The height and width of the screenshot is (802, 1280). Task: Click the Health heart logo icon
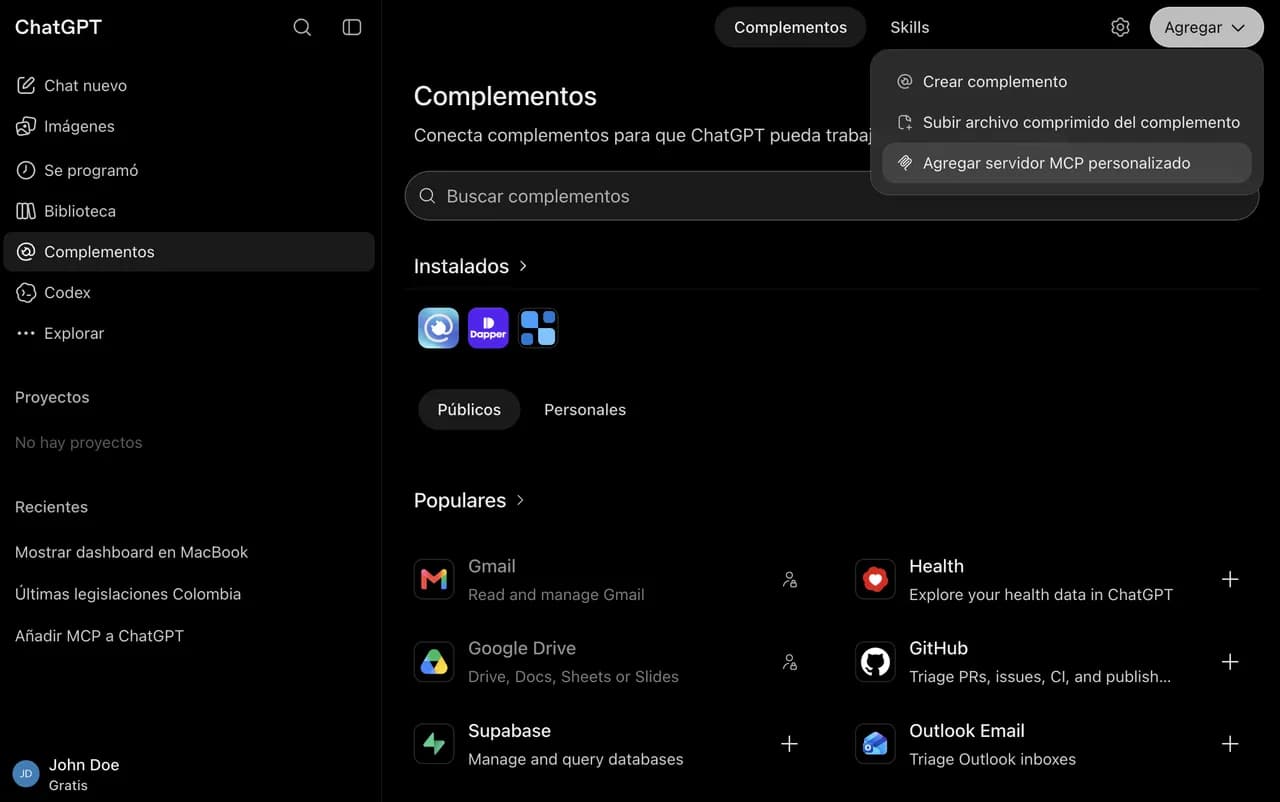coord(875,579)
